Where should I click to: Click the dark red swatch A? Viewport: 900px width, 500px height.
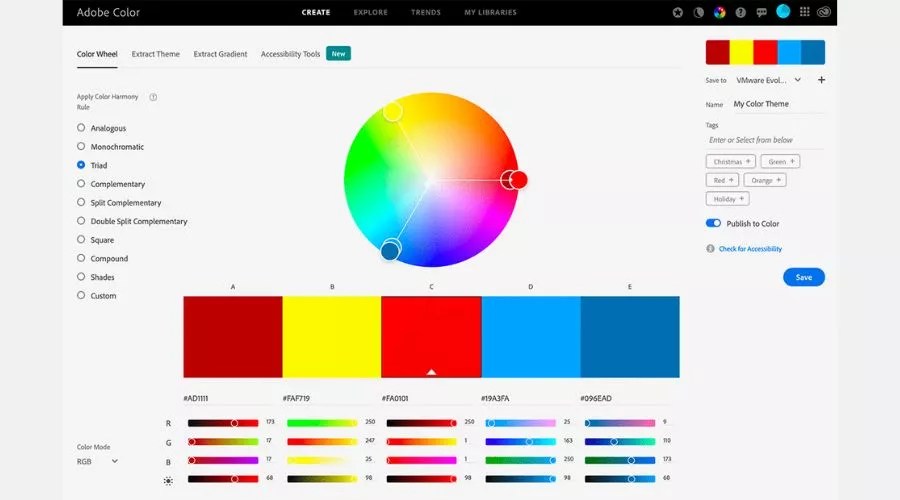click(x=233, y=337)
